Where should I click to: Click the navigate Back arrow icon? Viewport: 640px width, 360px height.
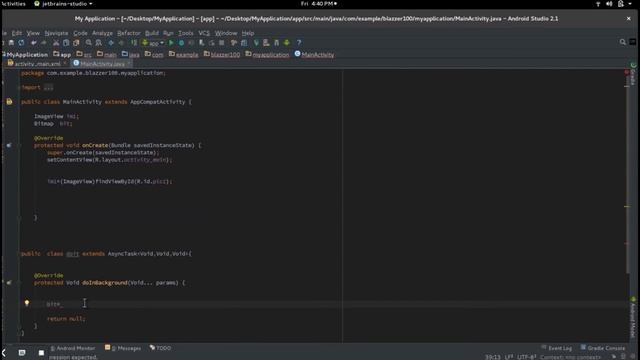click(111, 42)
